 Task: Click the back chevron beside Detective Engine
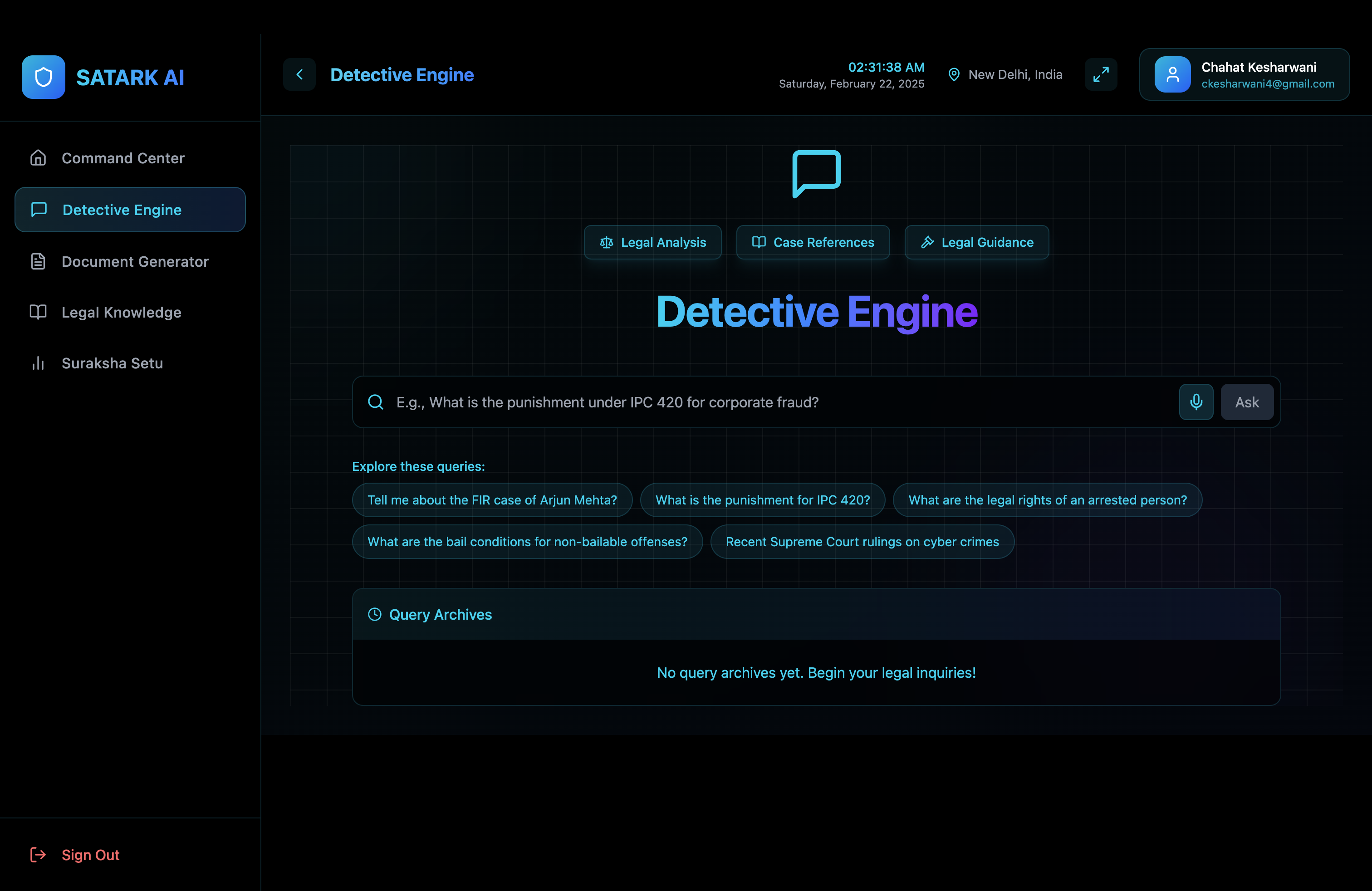pyautogui.click(x=299, y=74)
